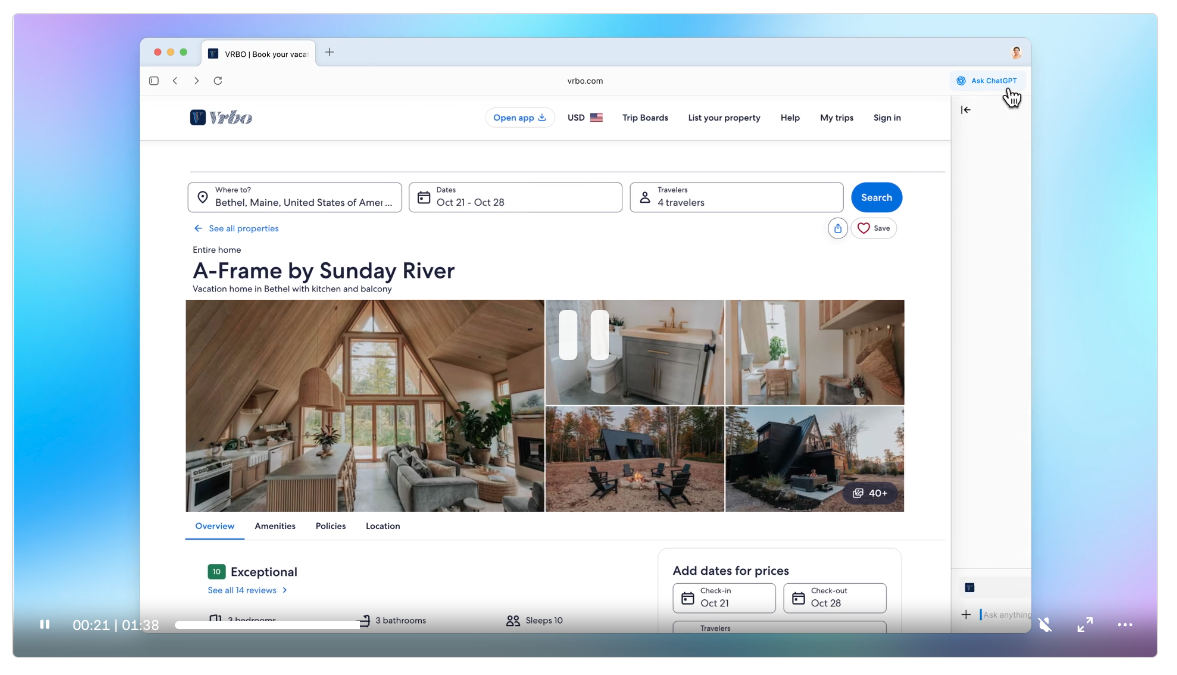Save the property with heart button
1177x675 pixels.
coord(874,228)
